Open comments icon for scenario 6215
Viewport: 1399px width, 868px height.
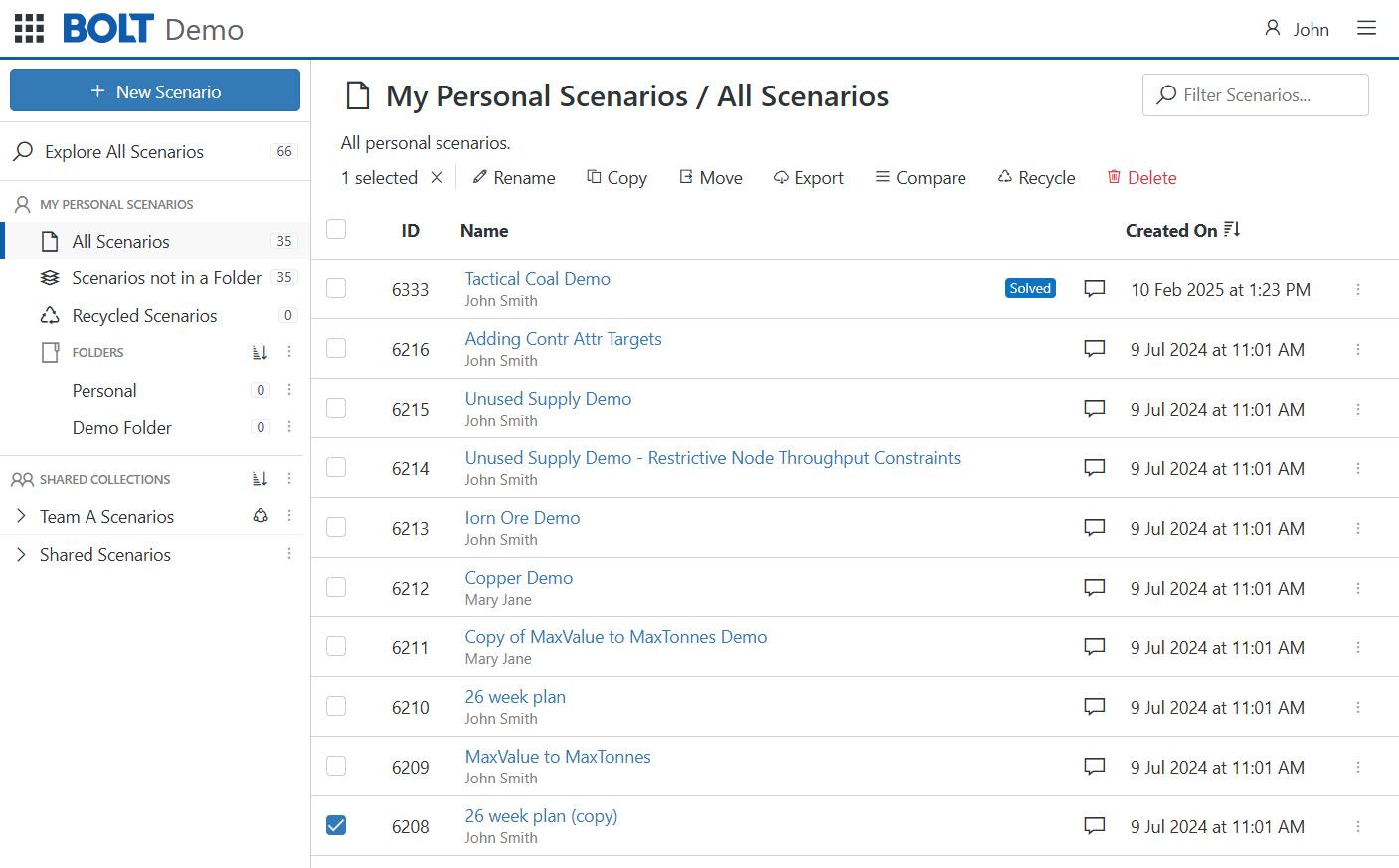pyautogui.click(x=1095, y=409)
